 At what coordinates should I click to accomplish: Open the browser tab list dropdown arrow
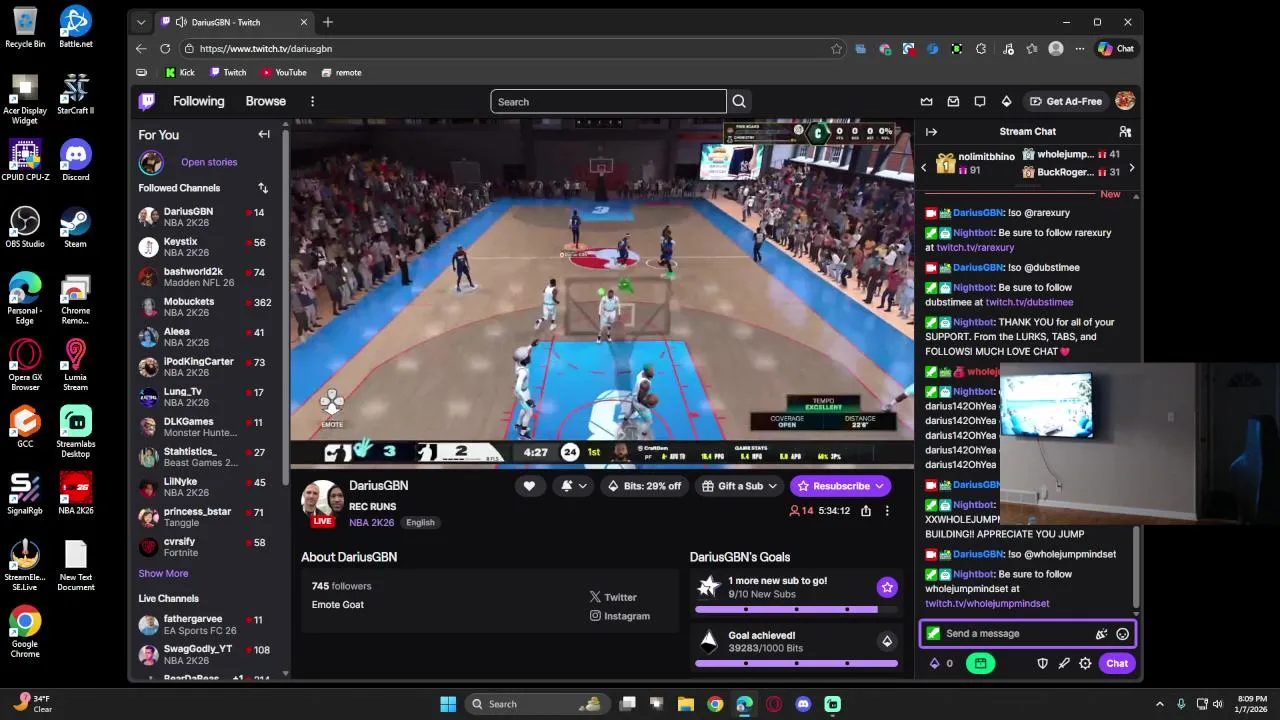[141, 22]
